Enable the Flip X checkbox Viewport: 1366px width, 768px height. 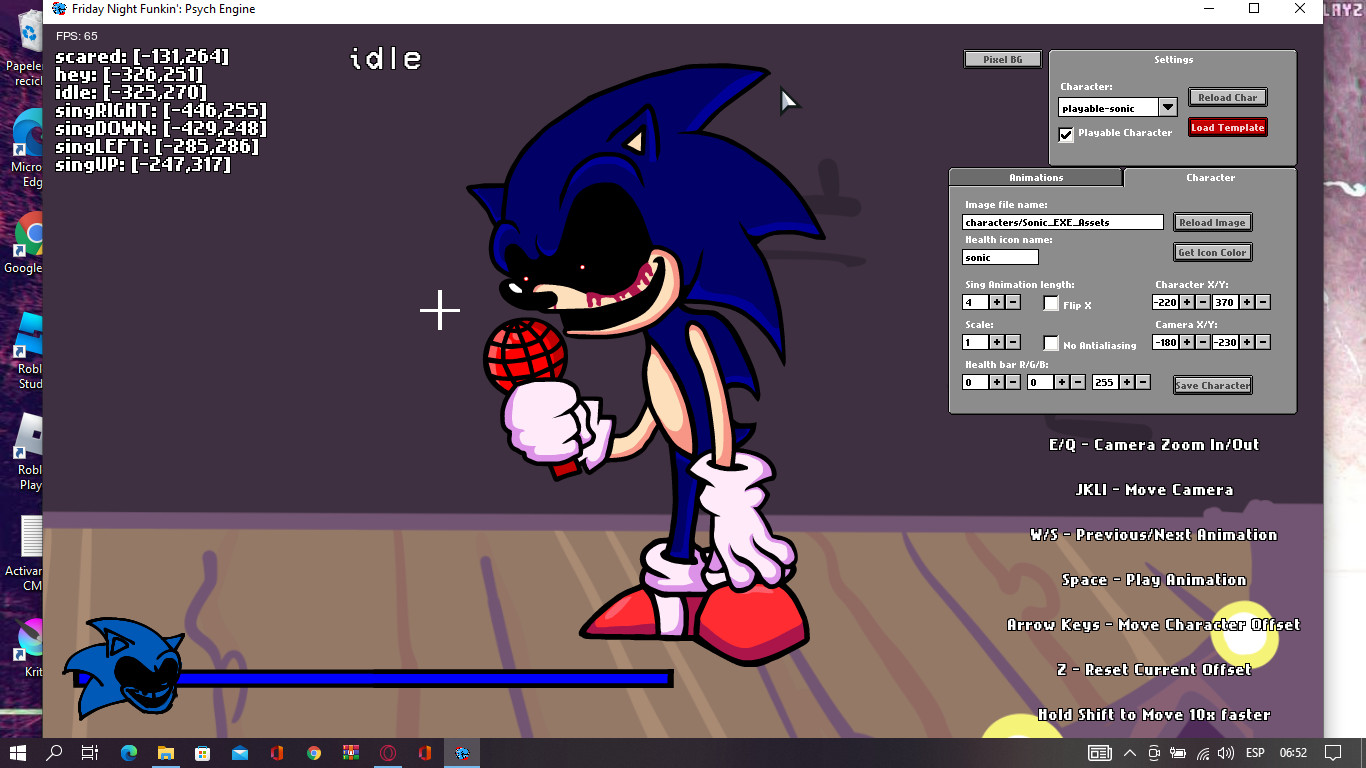click(1051, 303)
